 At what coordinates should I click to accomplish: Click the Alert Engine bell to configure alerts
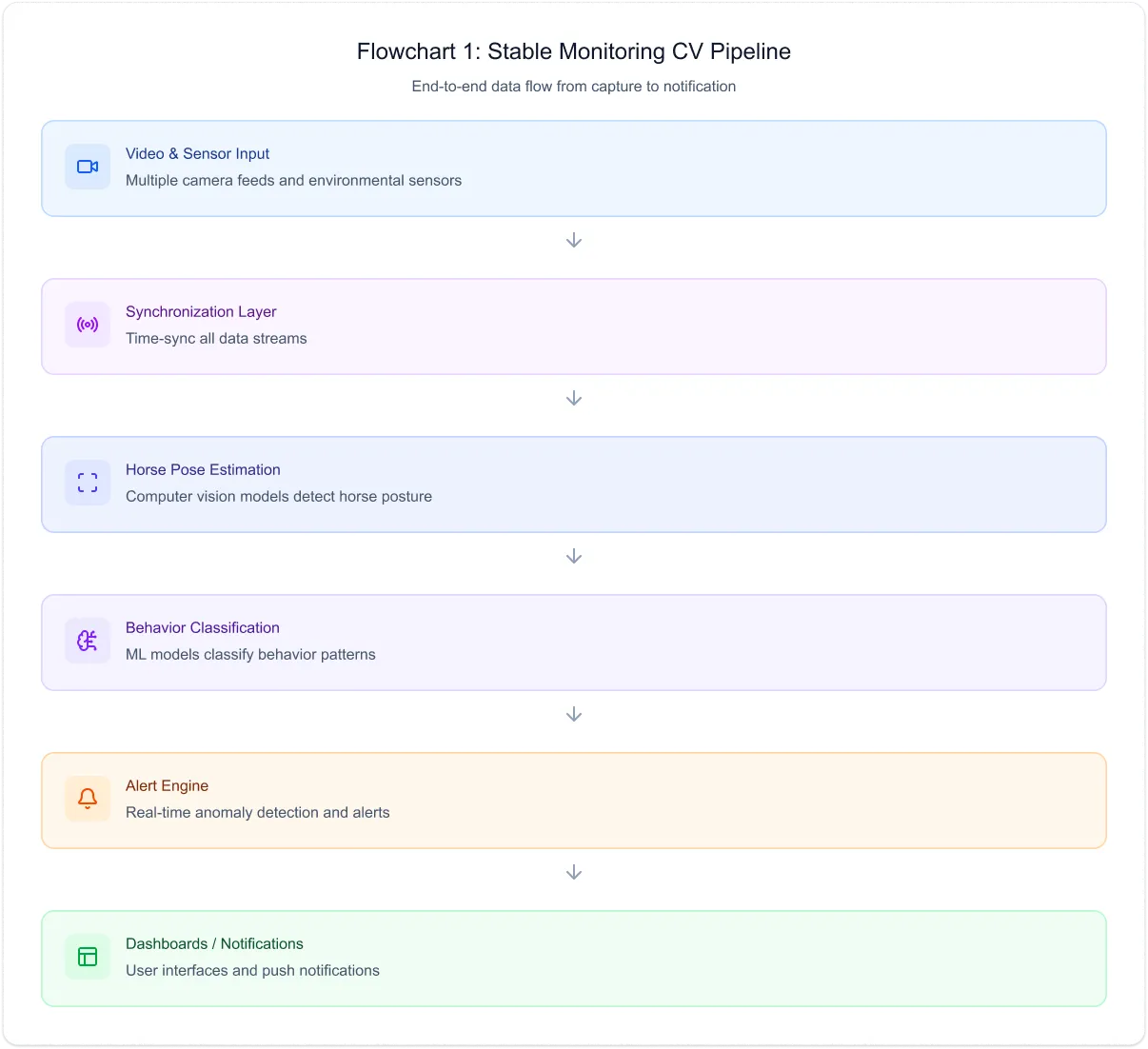pos(87,798)
